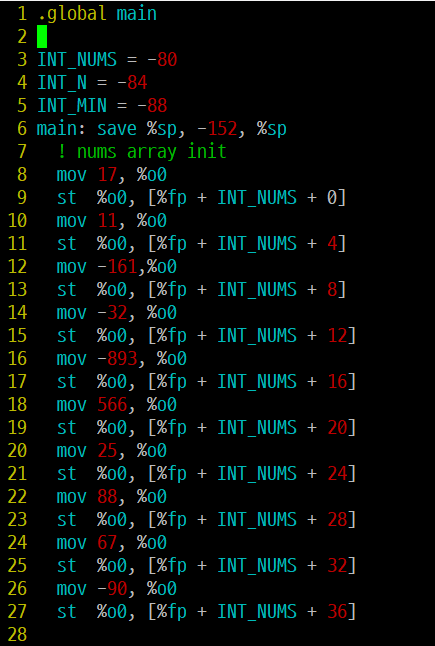Click 'mov -893, %o0' instruction

click(x=122, y=359)
